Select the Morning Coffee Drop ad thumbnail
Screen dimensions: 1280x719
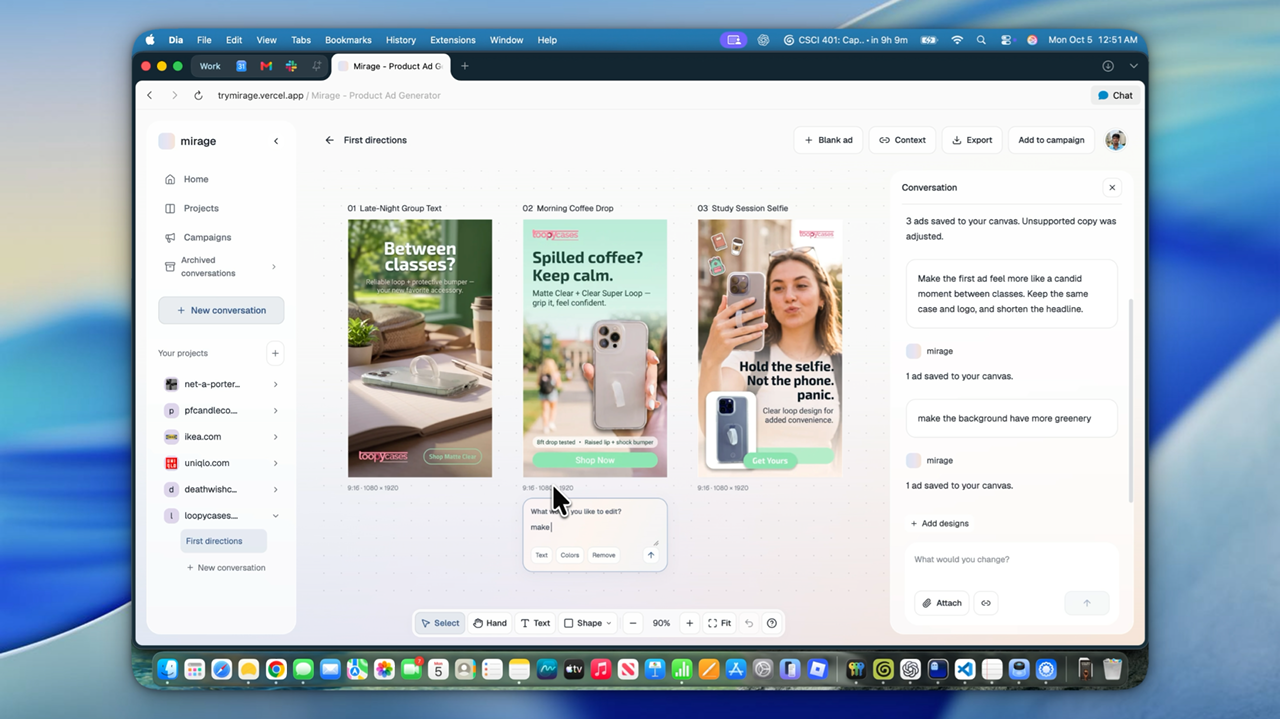tap(595, 348)
